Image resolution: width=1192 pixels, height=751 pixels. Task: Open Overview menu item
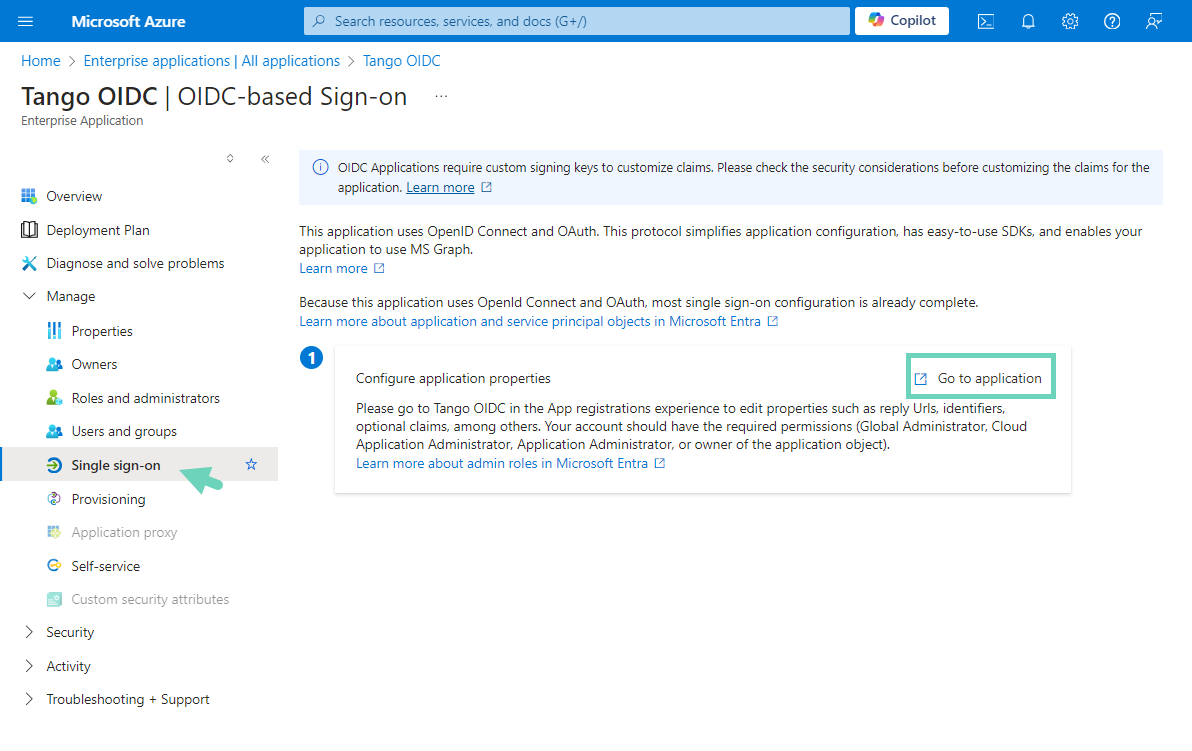(x=74, y=196)
